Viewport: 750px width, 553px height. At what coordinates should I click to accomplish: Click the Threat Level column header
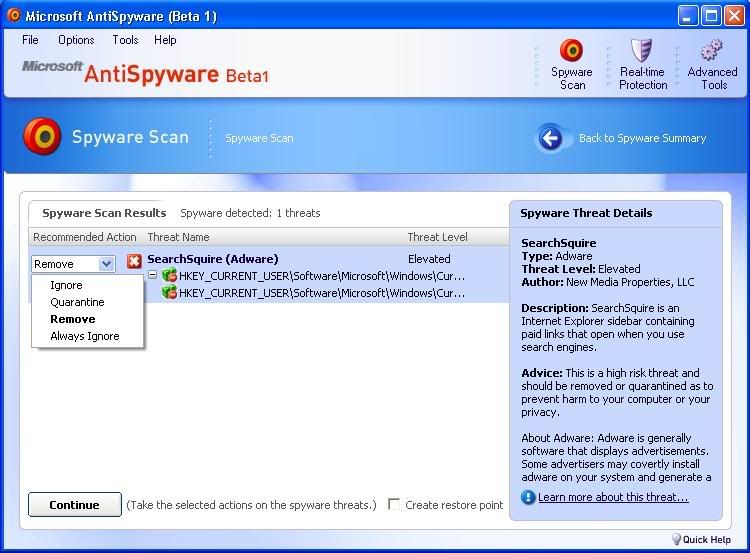[438, 237]
